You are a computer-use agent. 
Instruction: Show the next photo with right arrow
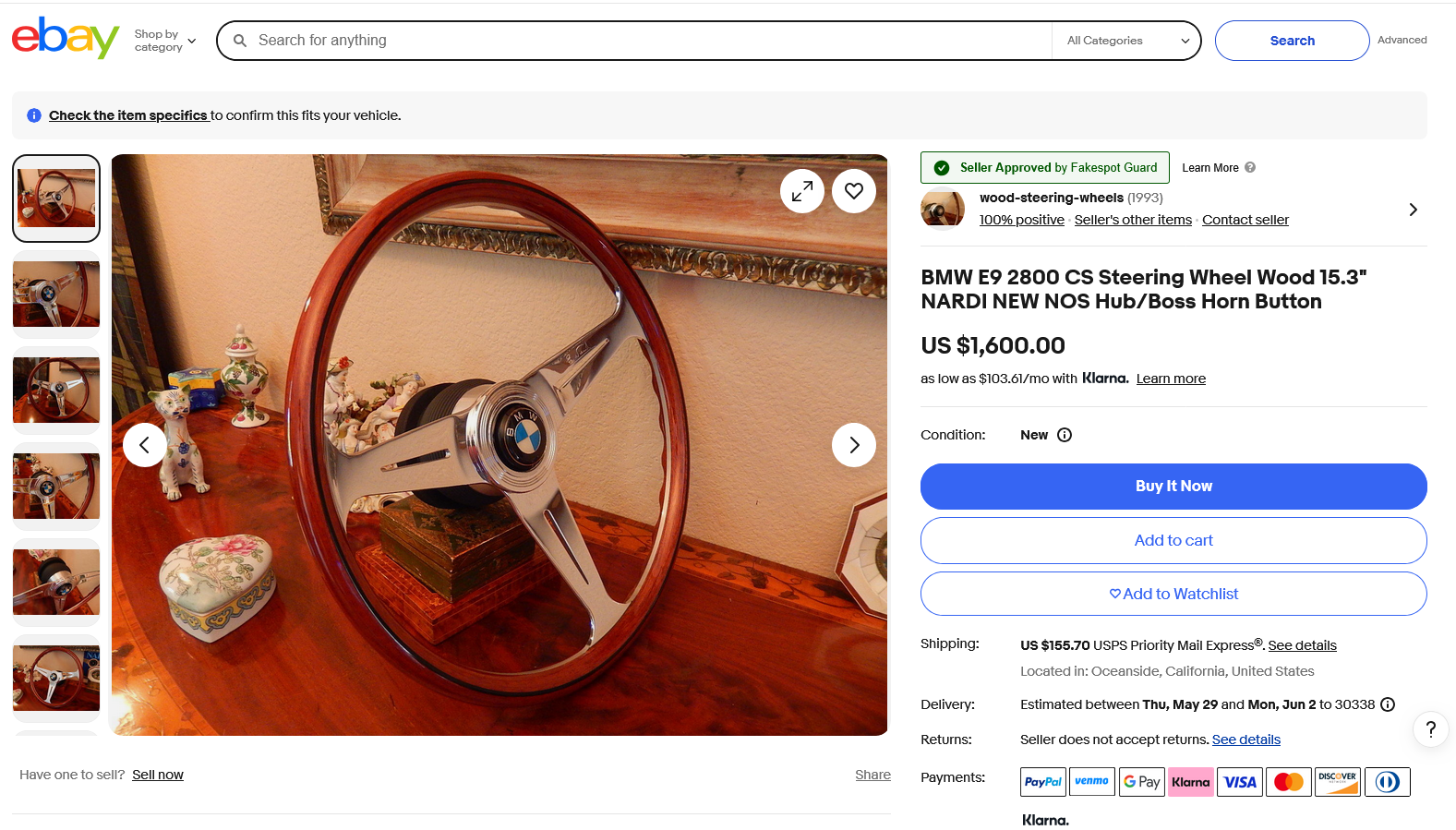click(x=854, y=445)
